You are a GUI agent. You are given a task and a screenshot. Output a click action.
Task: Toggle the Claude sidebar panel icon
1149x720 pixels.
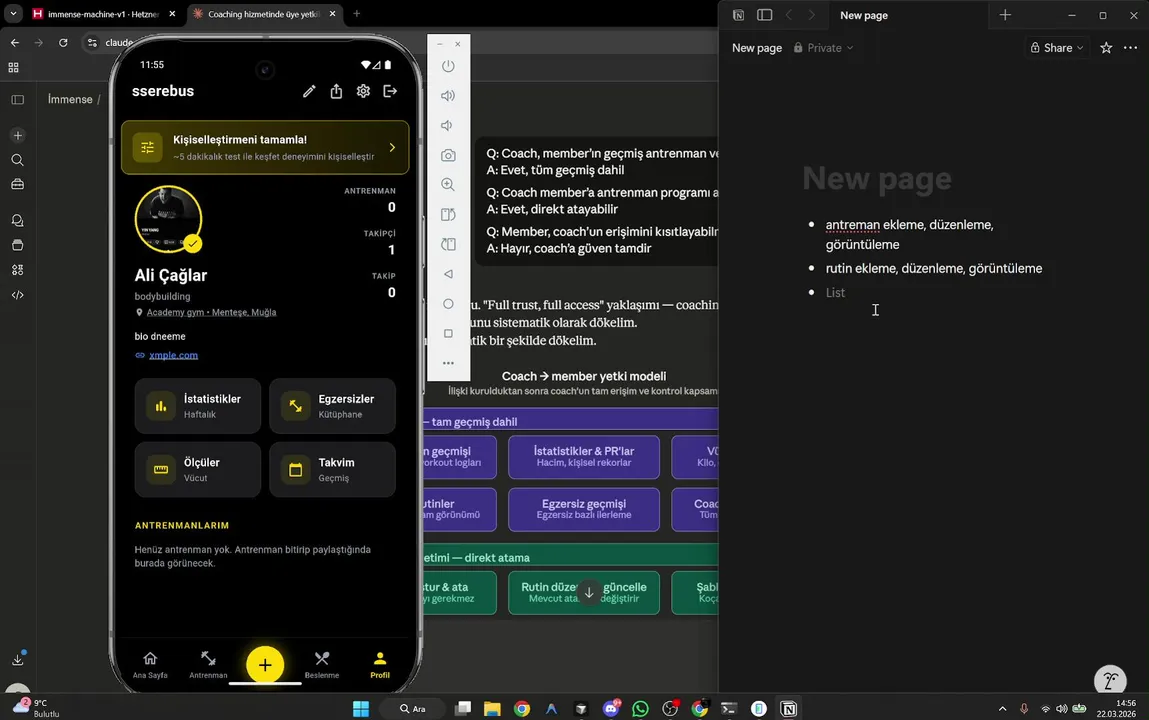(18, 100)
